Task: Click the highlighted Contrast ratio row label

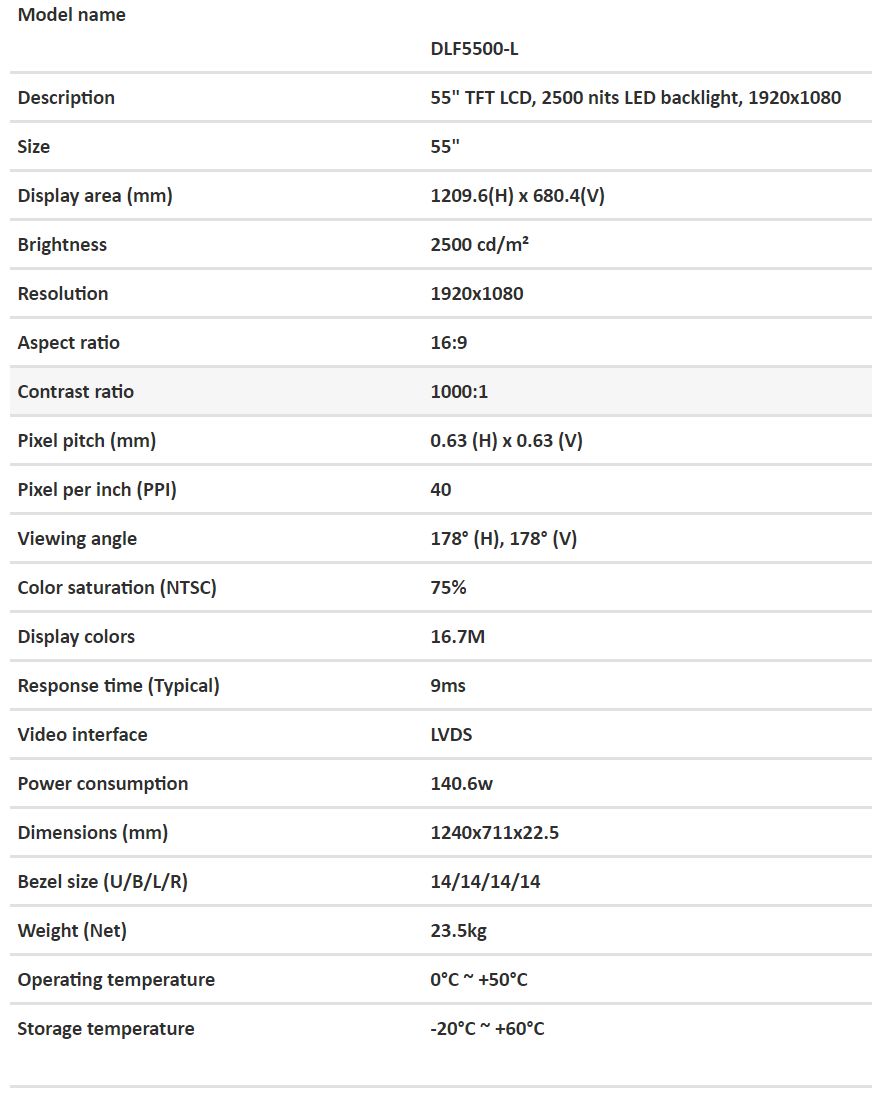Action: (76, 391)
